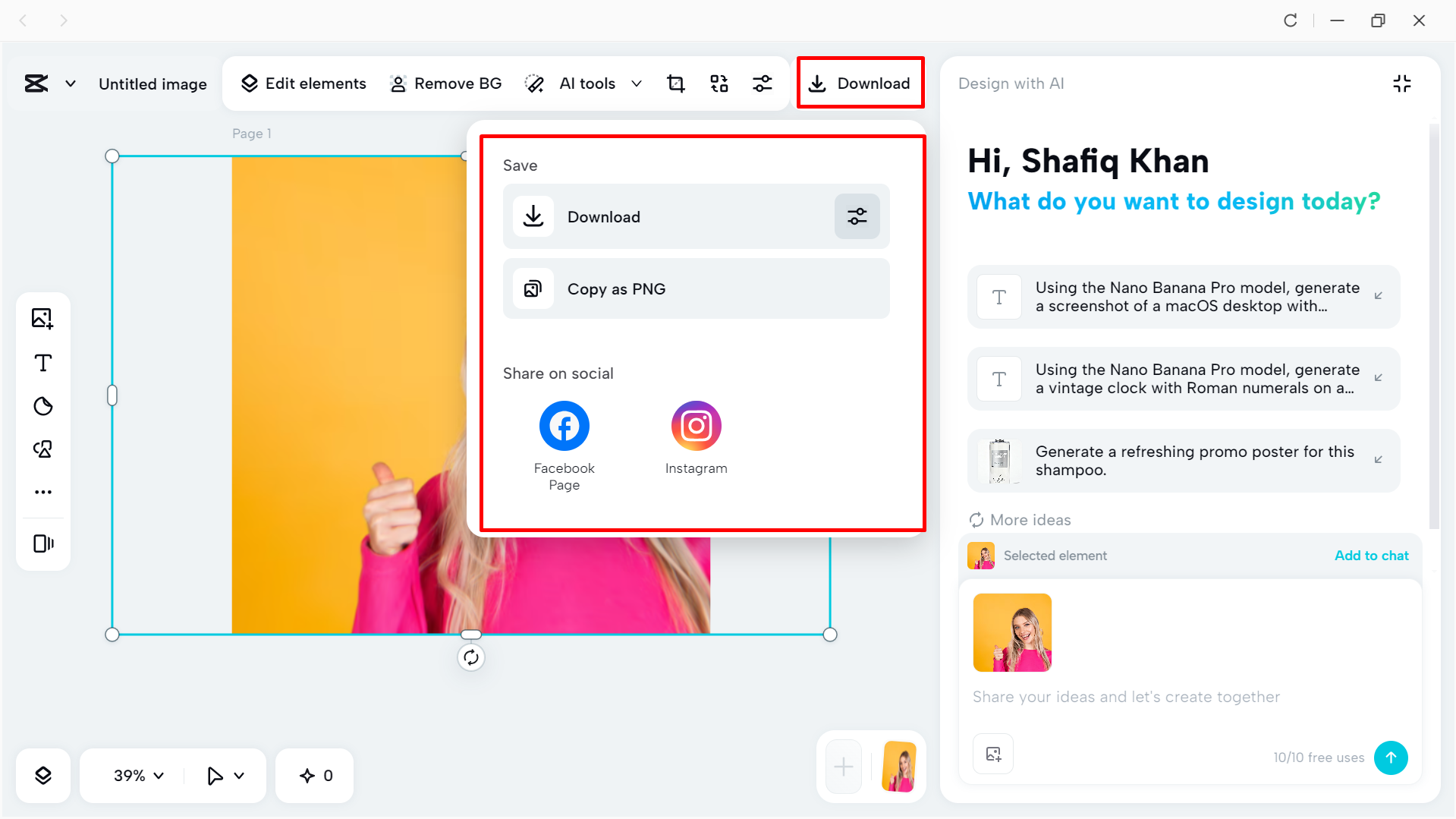
Task: Open AI tools in the toolbar
Action: click(x=571, y=83)
